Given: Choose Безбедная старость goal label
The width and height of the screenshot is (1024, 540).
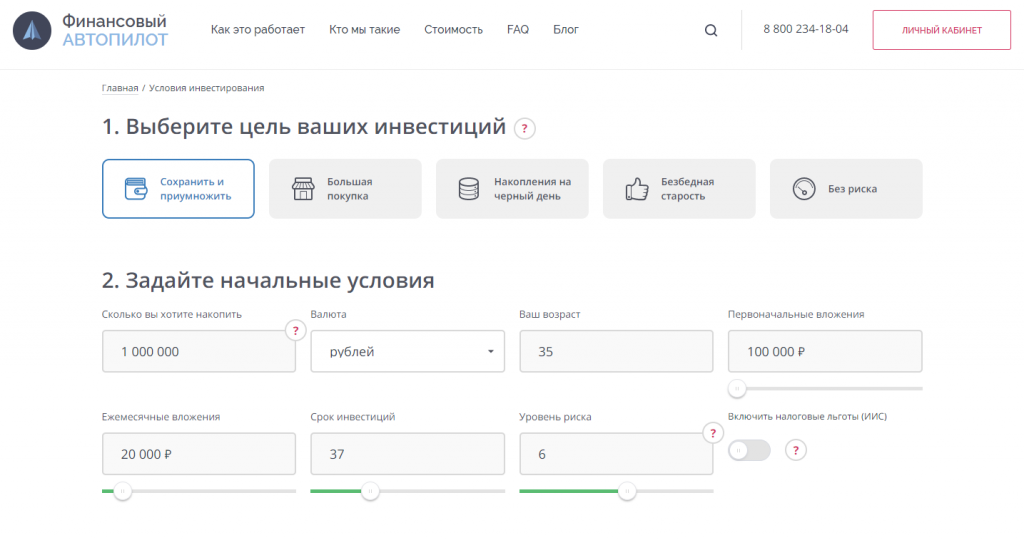Looking at the screenshot, I should [687, 189].
